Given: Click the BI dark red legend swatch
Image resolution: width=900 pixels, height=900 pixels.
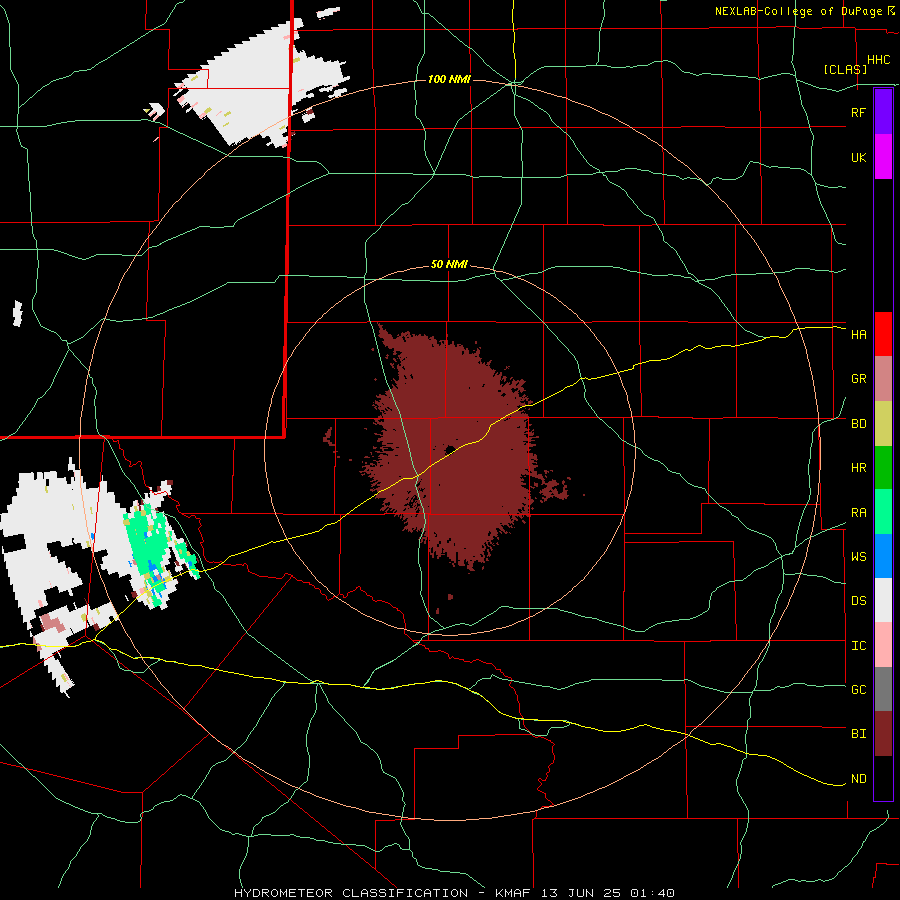Looking at the screenshot, I should click(883, 734).
